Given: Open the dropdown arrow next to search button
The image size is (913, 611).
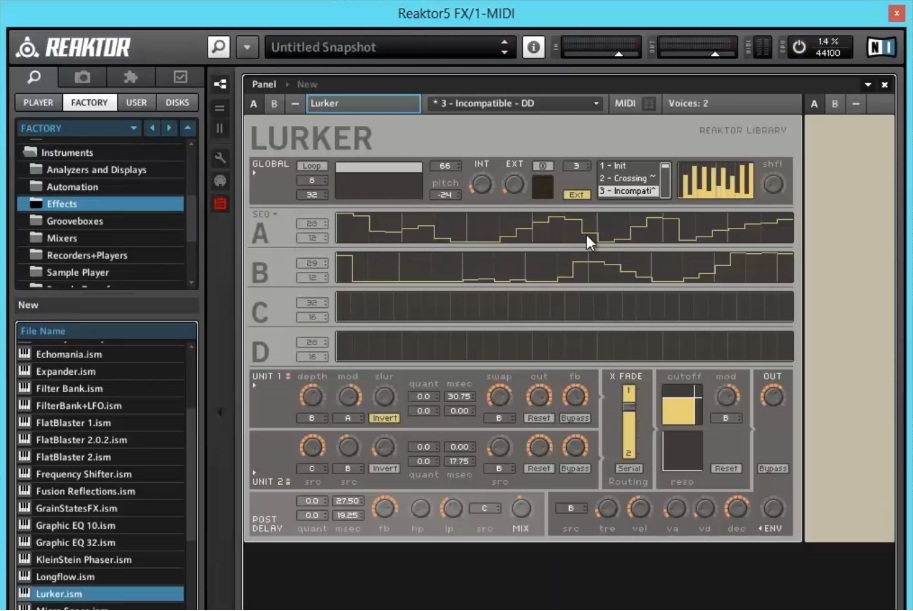Looking at the screenshot, I should click(x=247, y=47).
